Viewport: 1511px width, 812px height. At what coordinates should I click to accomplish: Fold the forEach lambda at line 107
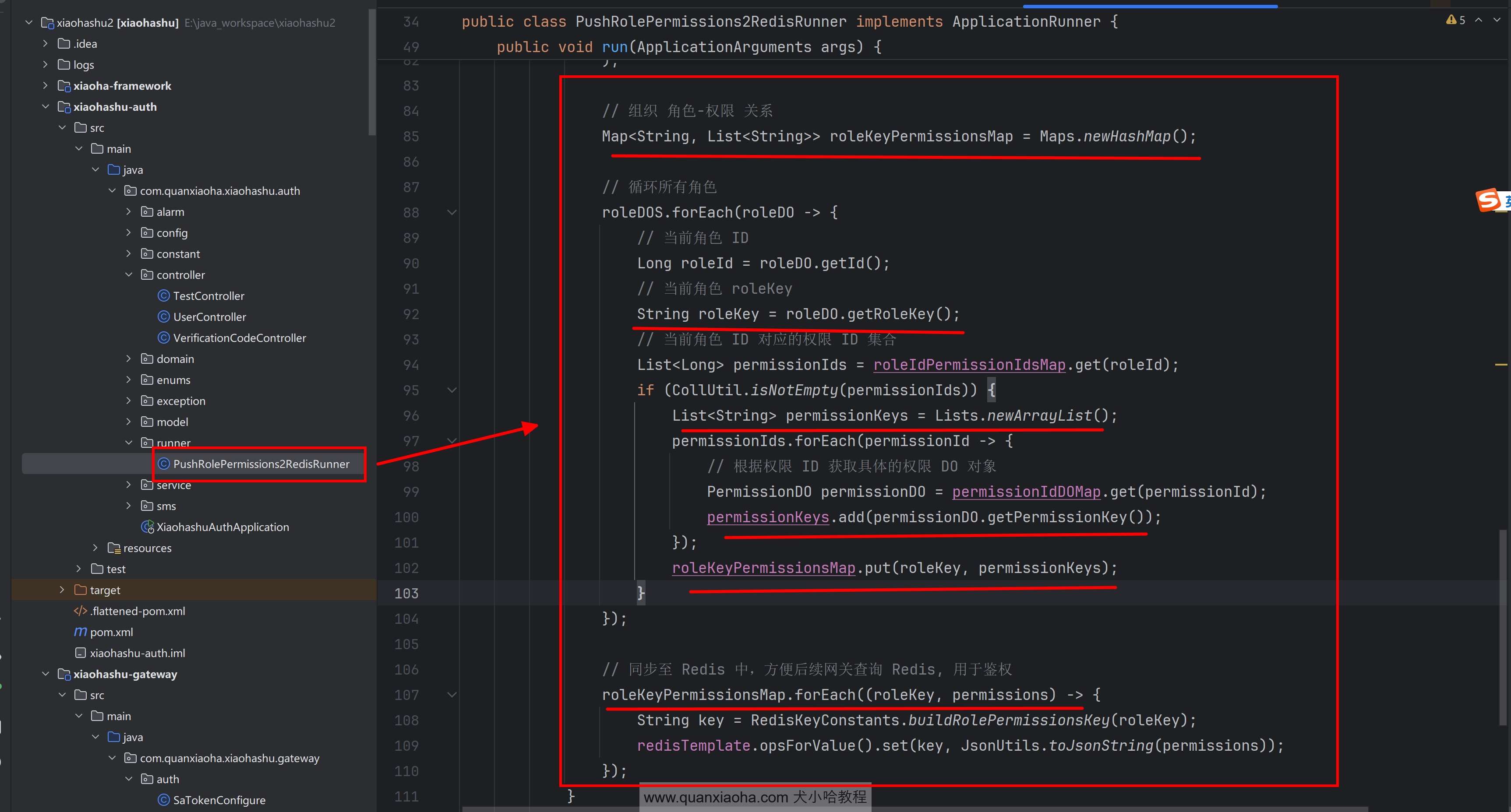(x=452, y=695)
